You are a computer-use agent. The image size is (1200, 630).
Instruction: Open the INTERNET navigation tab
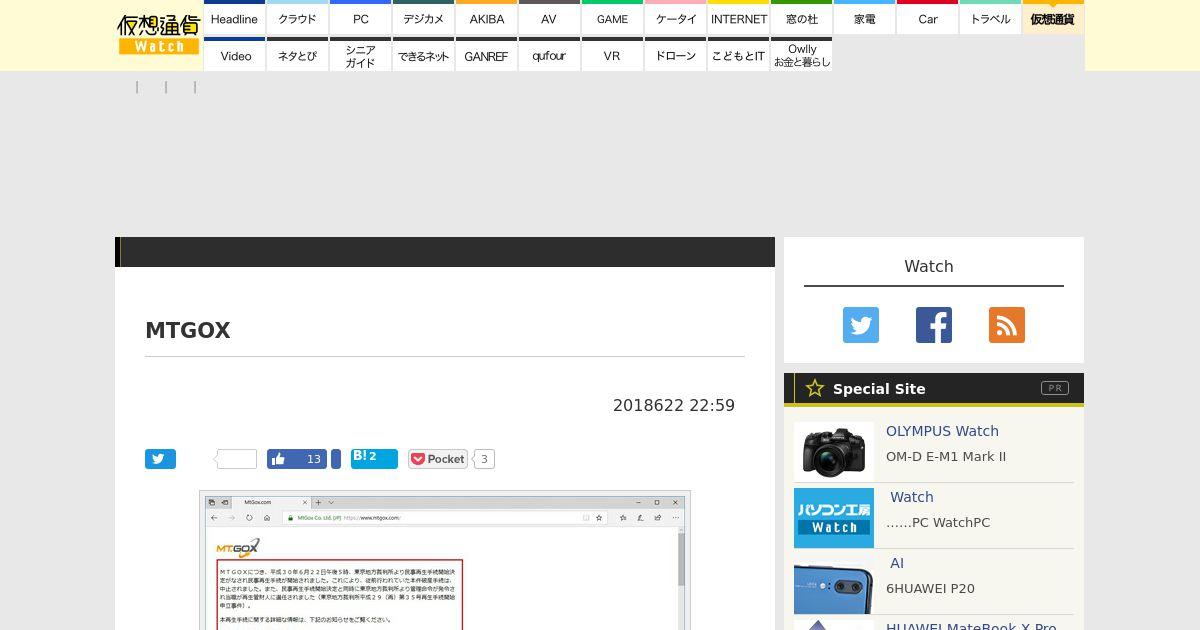point(739,17)
